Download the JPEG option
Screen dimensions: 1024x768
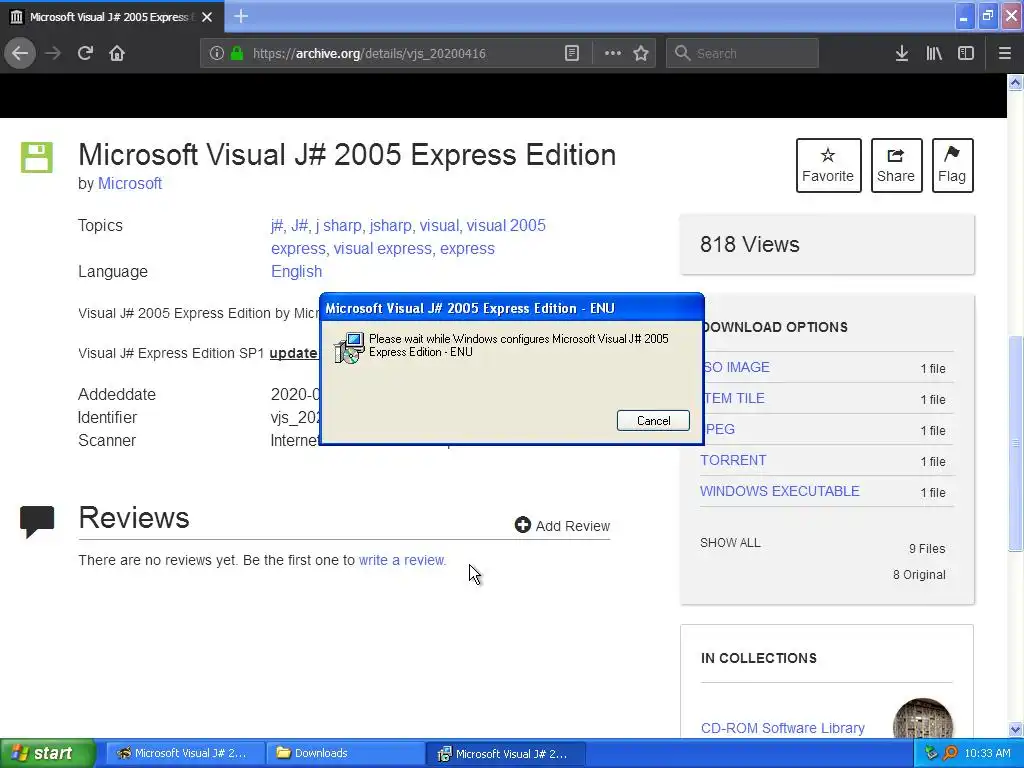pos(718,429)
